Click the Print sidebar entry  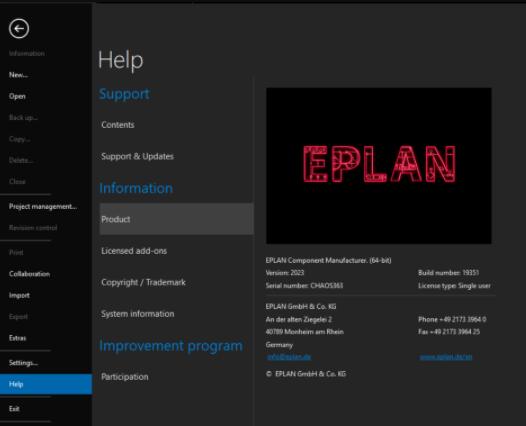(16, 253)
